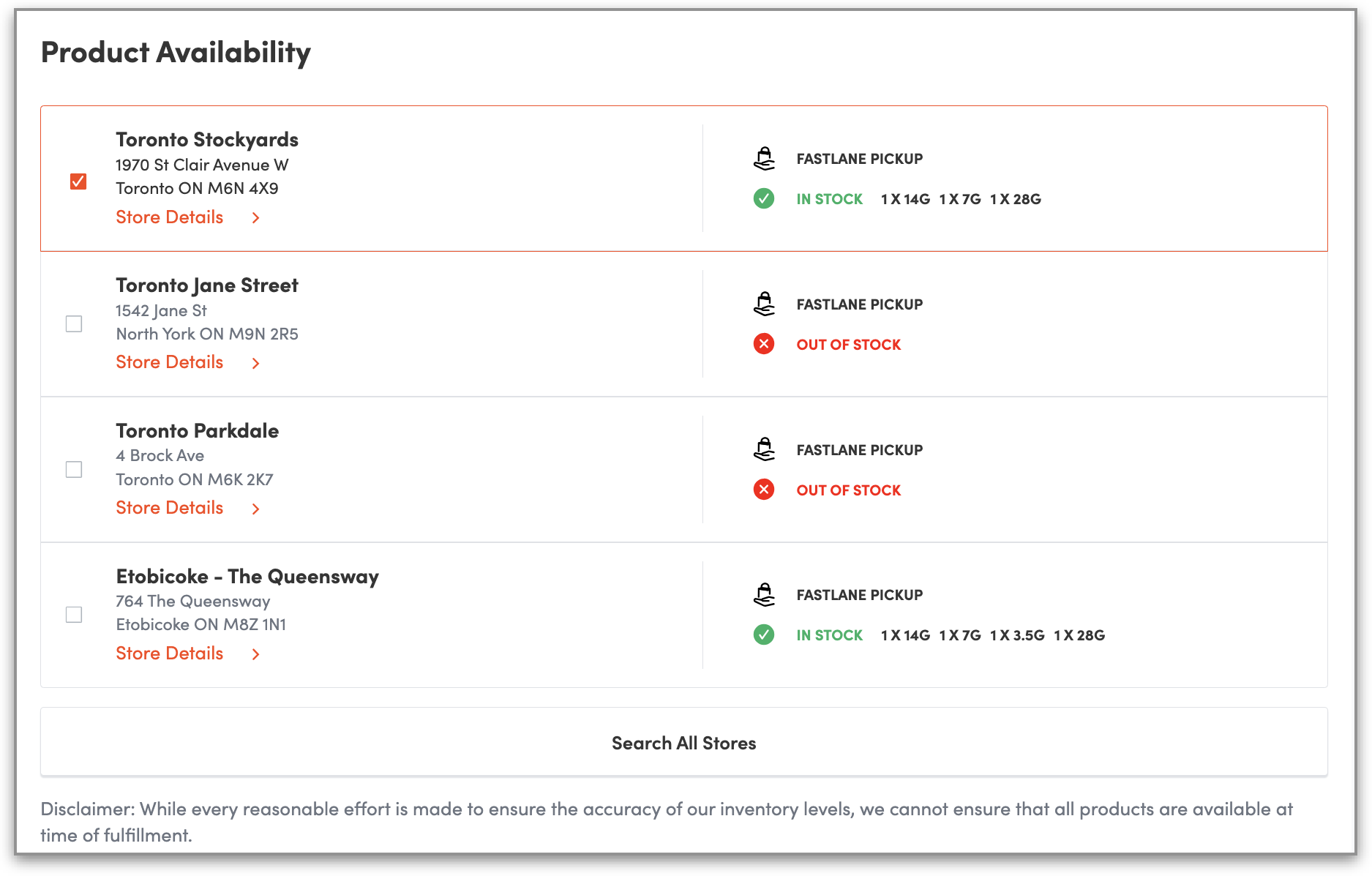Click Fastlane Pickup icon for Etobicoke Queensway
This screenshot has width=1372, height=876.
pos(764,594)
